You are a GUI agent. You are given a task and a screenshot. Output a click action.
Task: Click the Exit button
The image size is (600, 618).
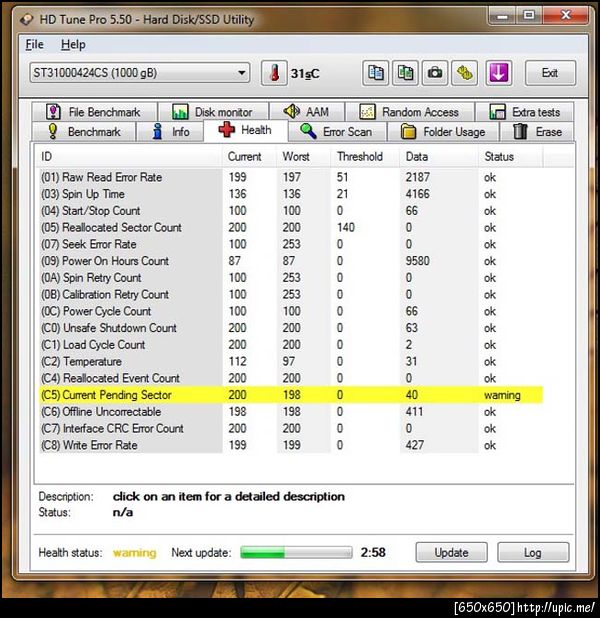pos(550,73)
